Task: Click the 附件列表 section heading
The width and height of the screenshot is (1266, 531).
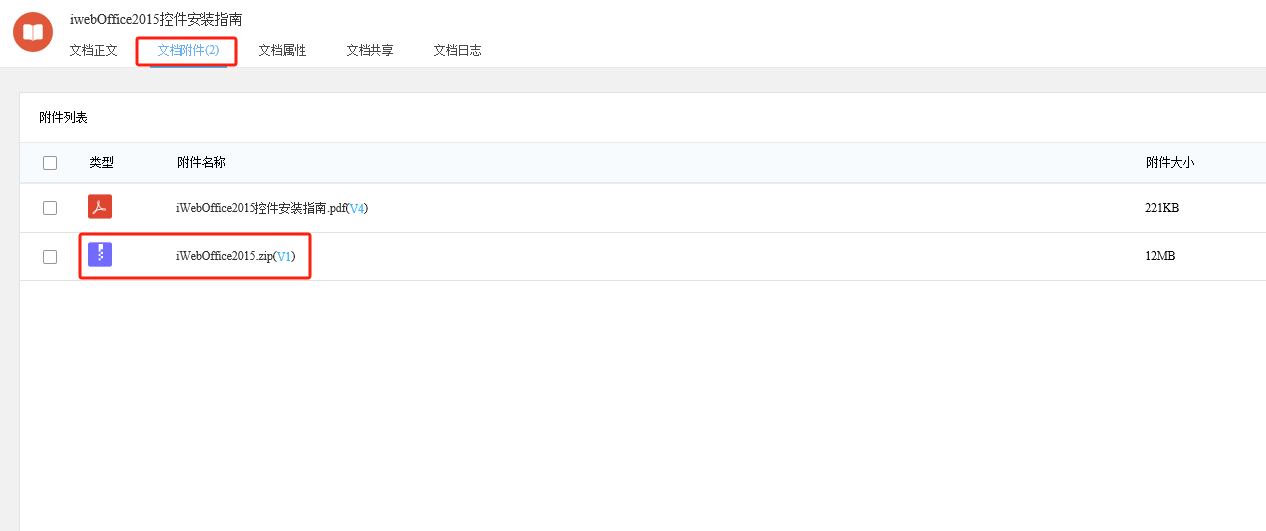Action: click(63, 117)
